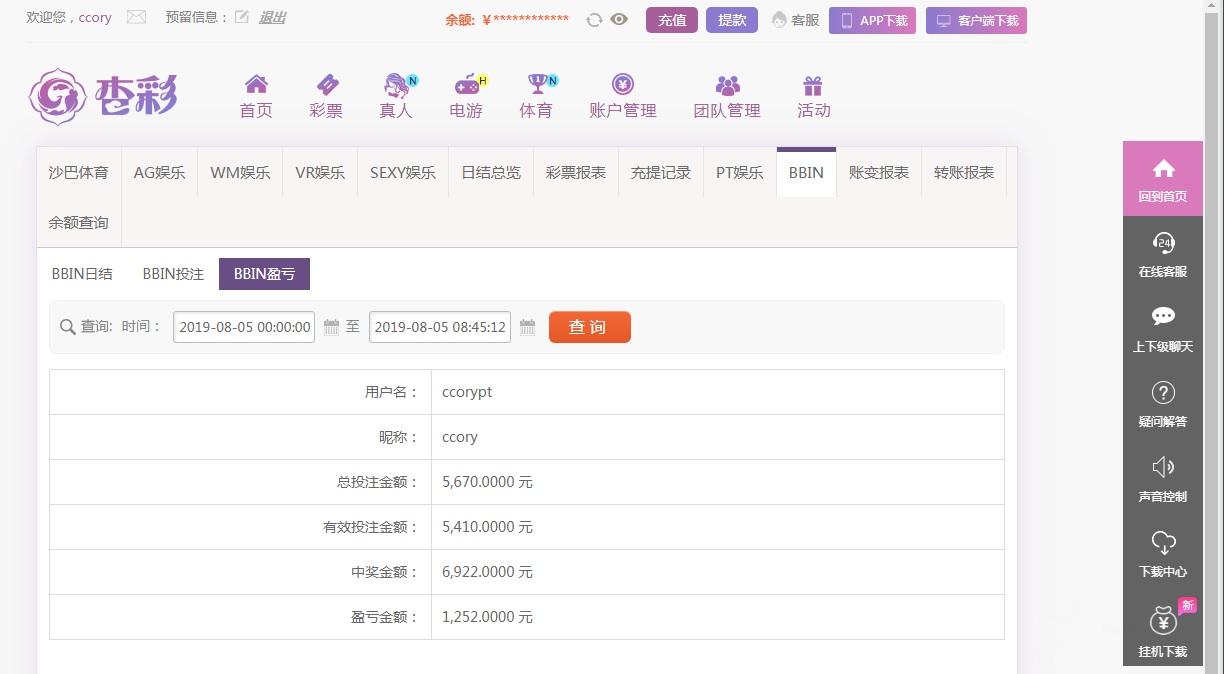Open the 体育 trophy icon
1224x674 pixels.
(537, 85)
